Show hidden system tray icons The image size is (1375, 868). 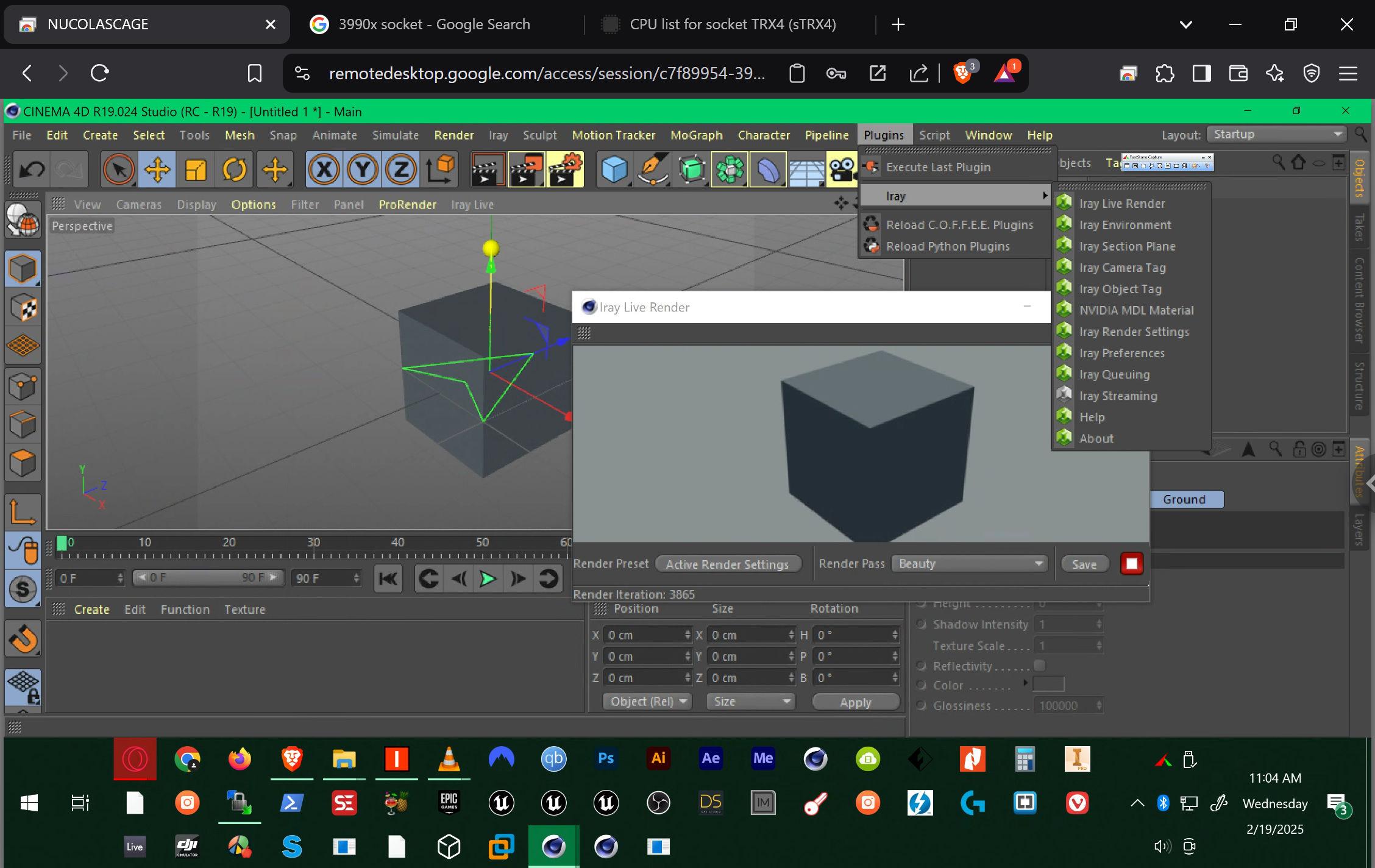coord(1137,803)
